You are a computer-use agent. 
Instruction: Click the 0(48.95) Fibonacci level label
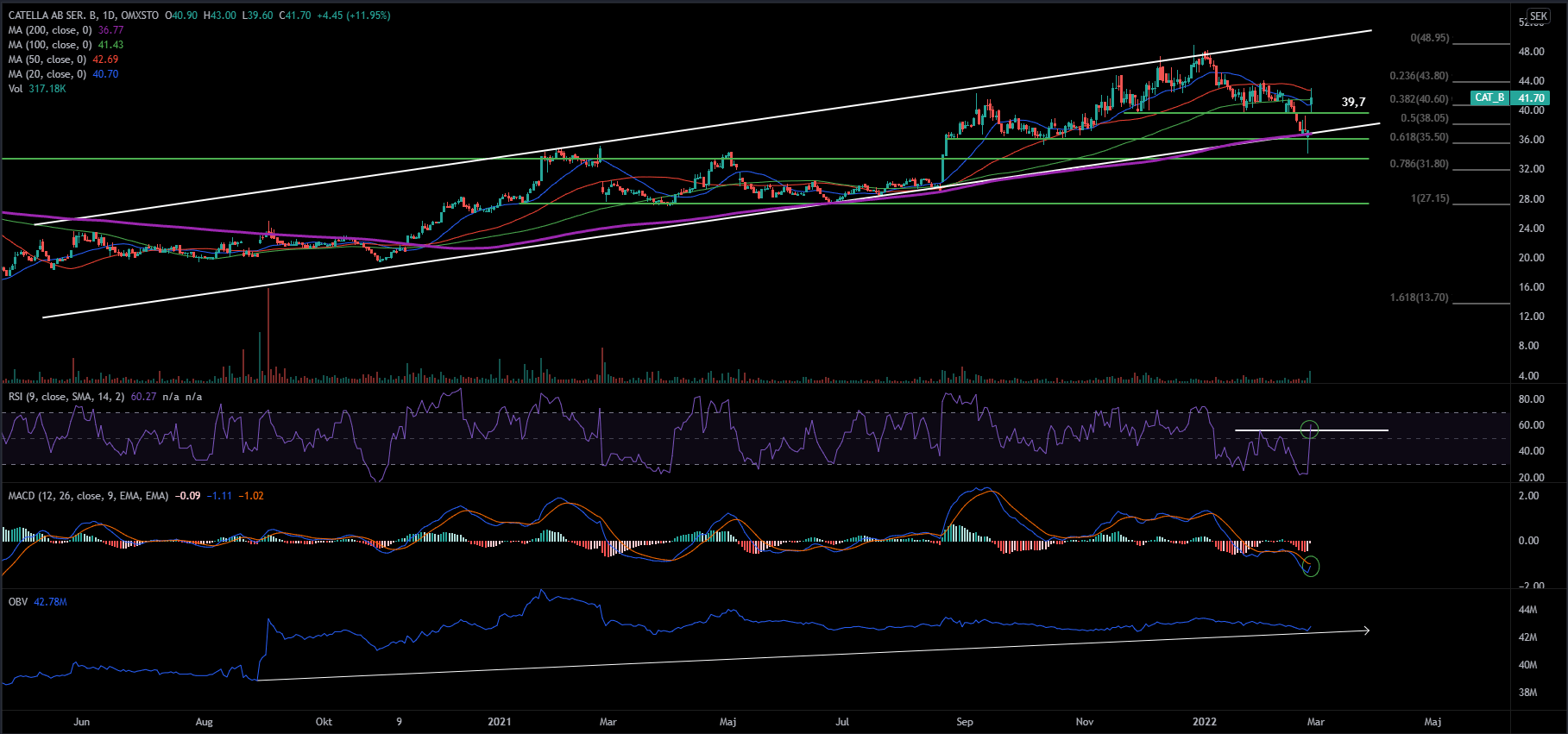pyautogui.click(x=1430, y=38)
